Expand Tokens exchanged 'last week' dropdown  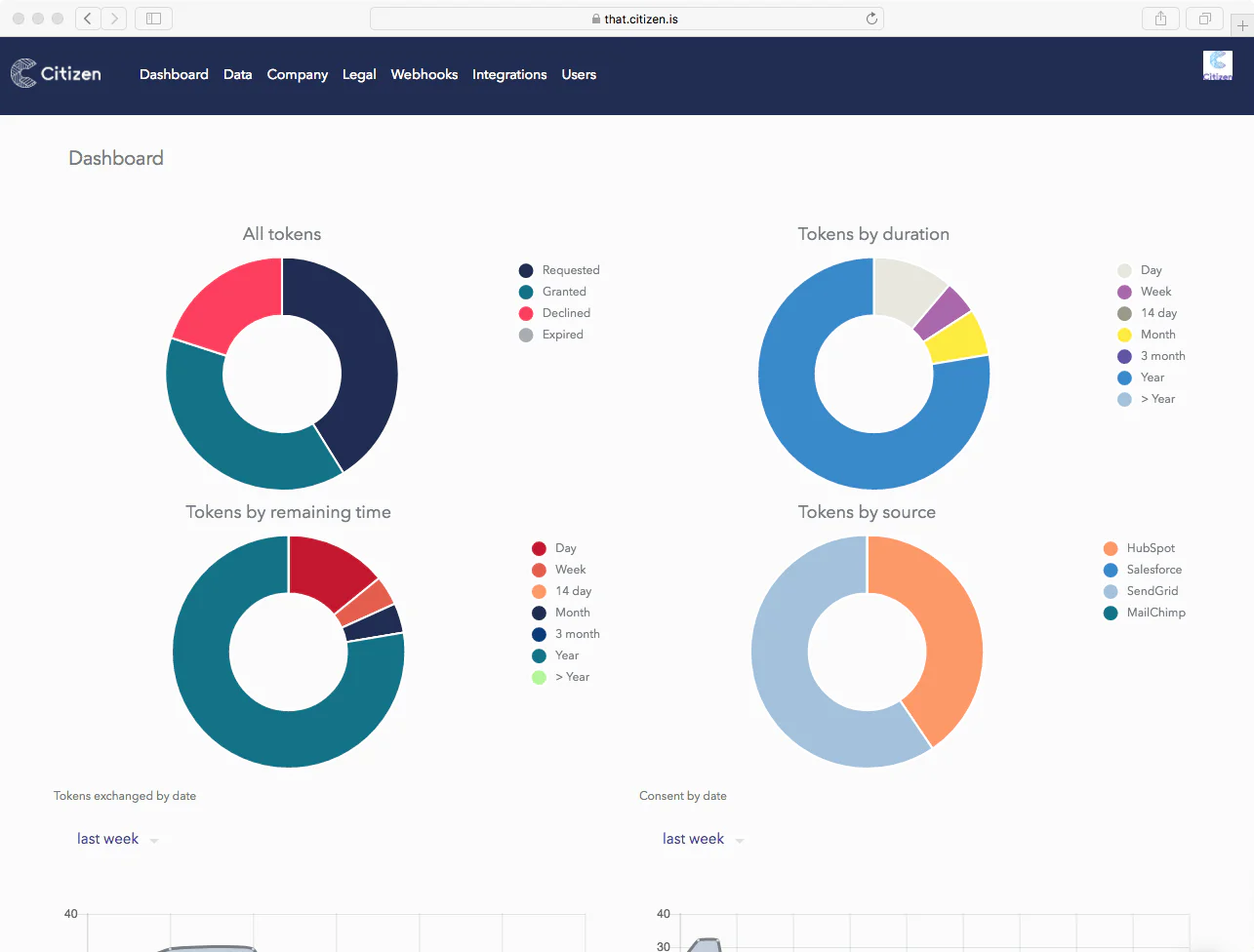(117, 839)
